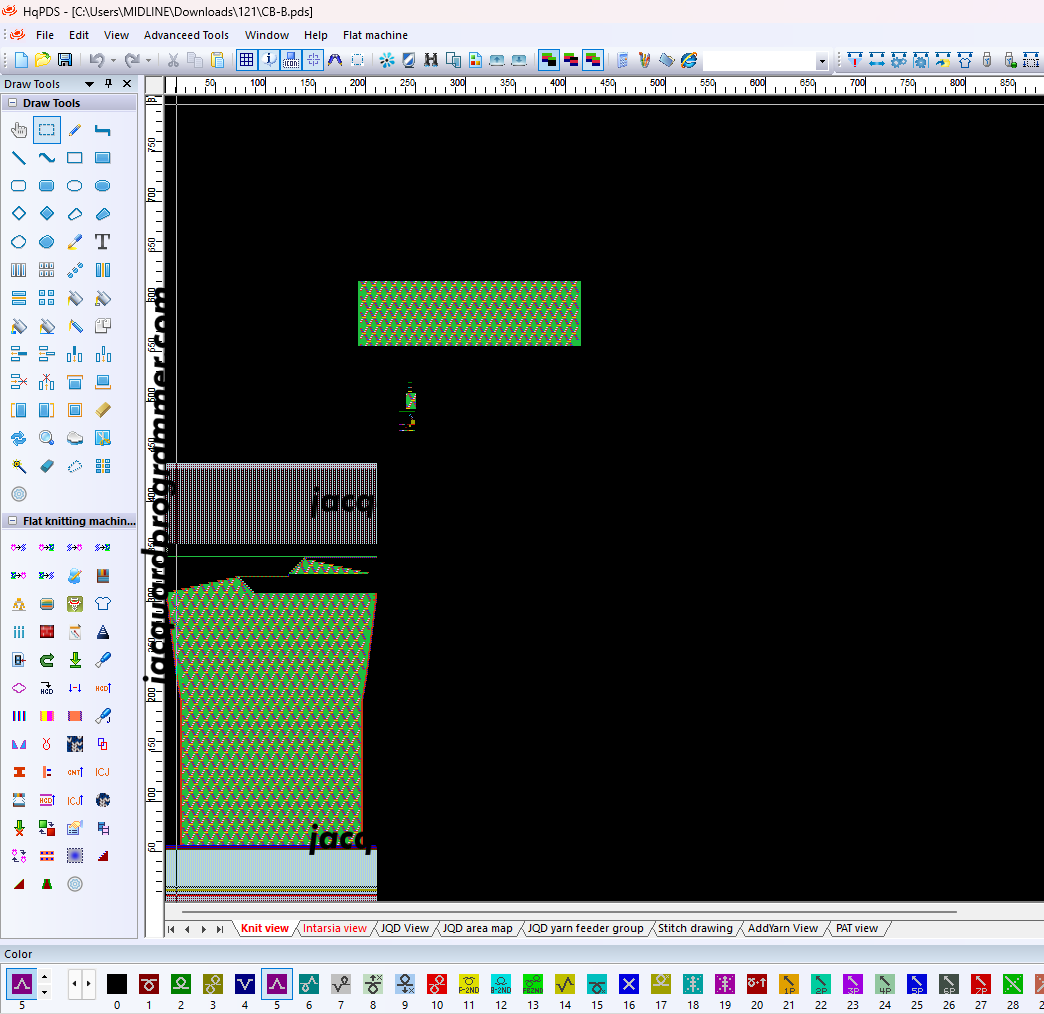Pick the filled diamond shape tool
The width and height of the screenshot is (1044, 1014).
pos(46,214)
